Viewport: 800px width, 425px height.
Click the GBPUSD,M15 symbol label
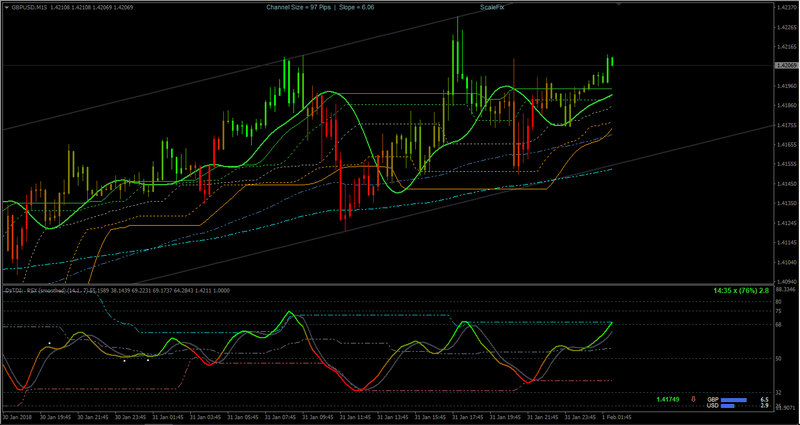coord(30,8)
